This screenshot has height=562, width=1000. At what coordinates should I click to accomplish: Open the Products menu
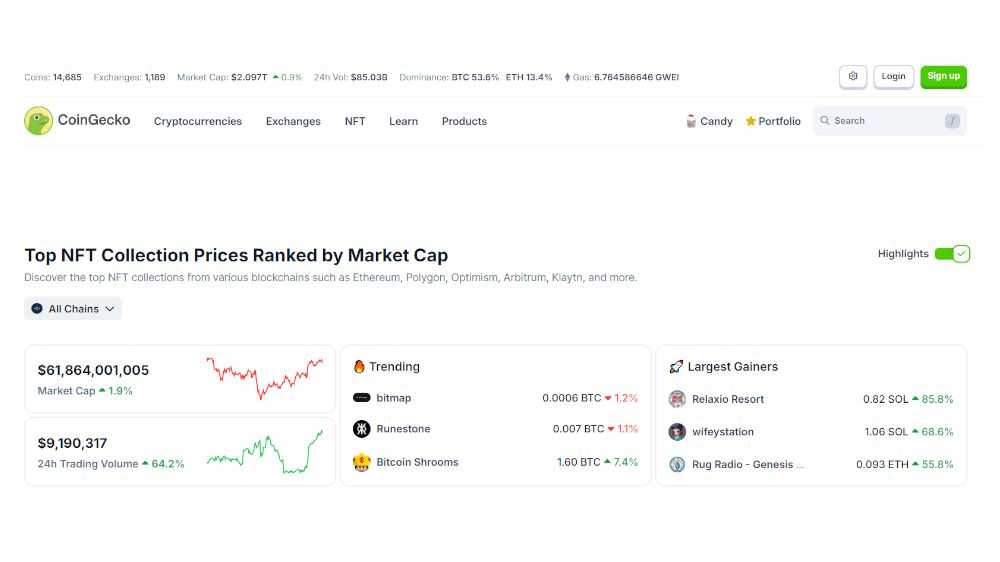click(464, 121)
